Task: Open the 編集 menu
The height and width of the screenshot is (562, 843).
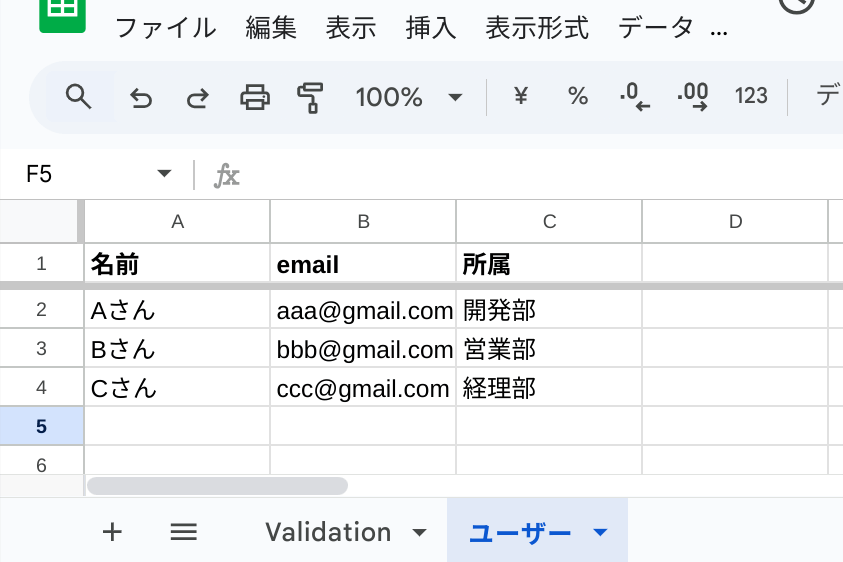Action: 271,28
